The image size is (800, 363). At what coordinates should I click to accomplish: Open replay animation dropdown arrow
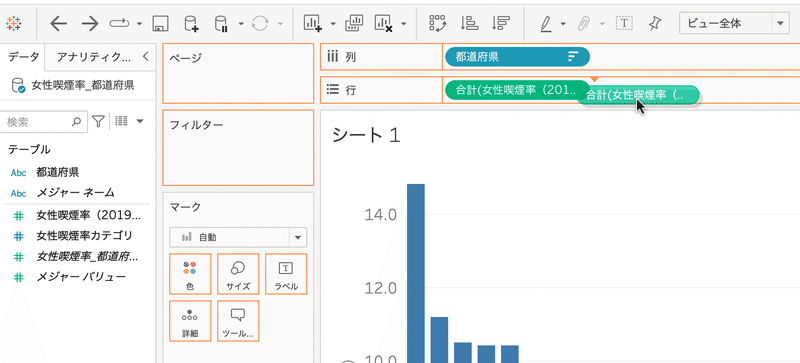tap(139, 23)
